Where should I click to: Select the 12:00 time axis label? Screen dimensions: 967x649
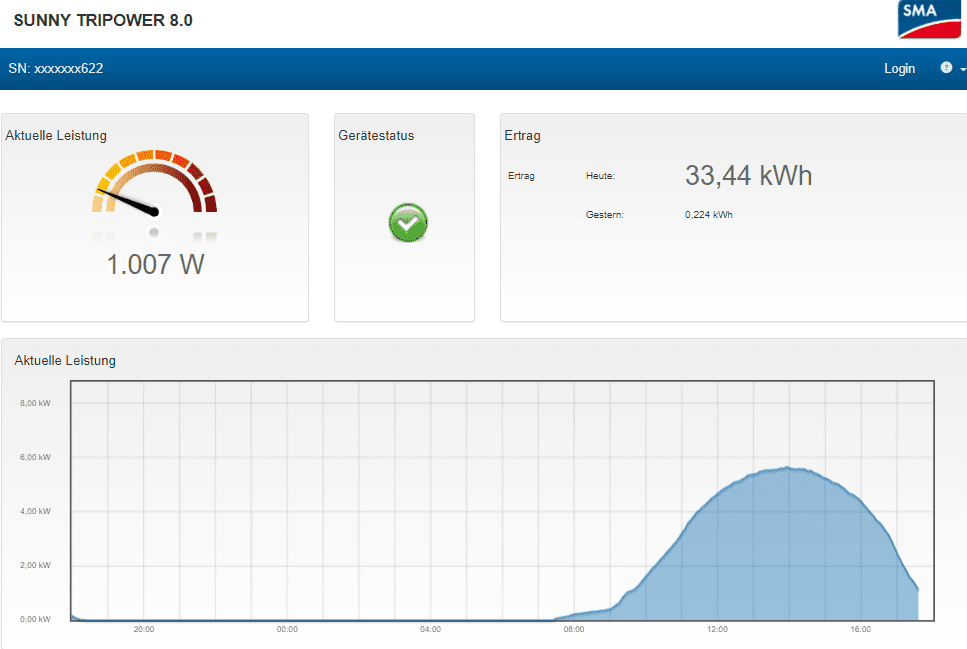[x=717, y=629]
